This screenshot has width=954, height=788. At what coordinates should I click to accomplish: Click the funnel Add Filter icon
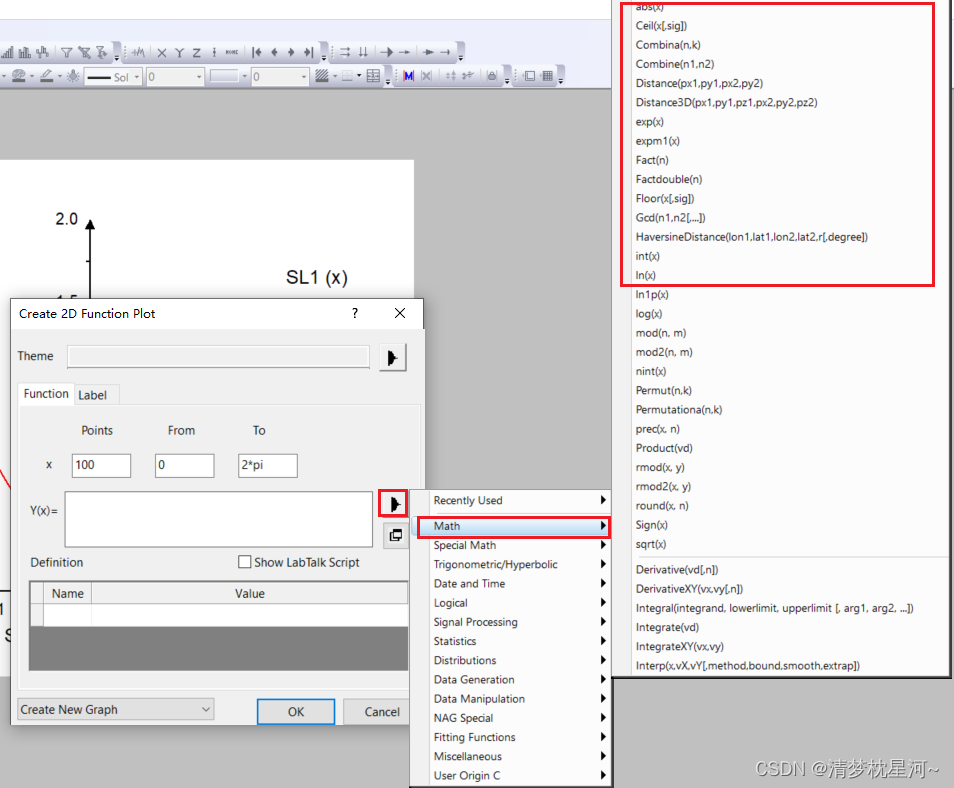tap(66, 52)
